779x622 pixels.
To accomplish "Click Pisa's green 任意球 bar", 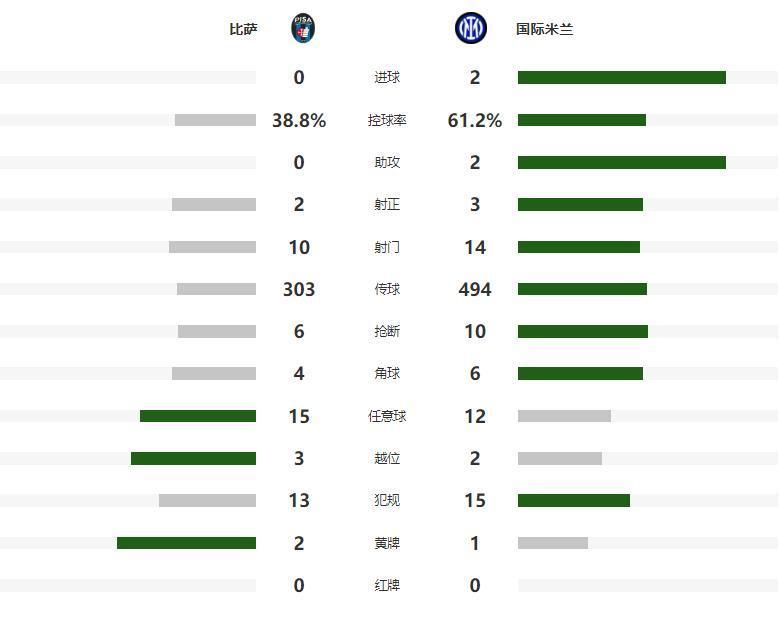I will tap(198, 416).
